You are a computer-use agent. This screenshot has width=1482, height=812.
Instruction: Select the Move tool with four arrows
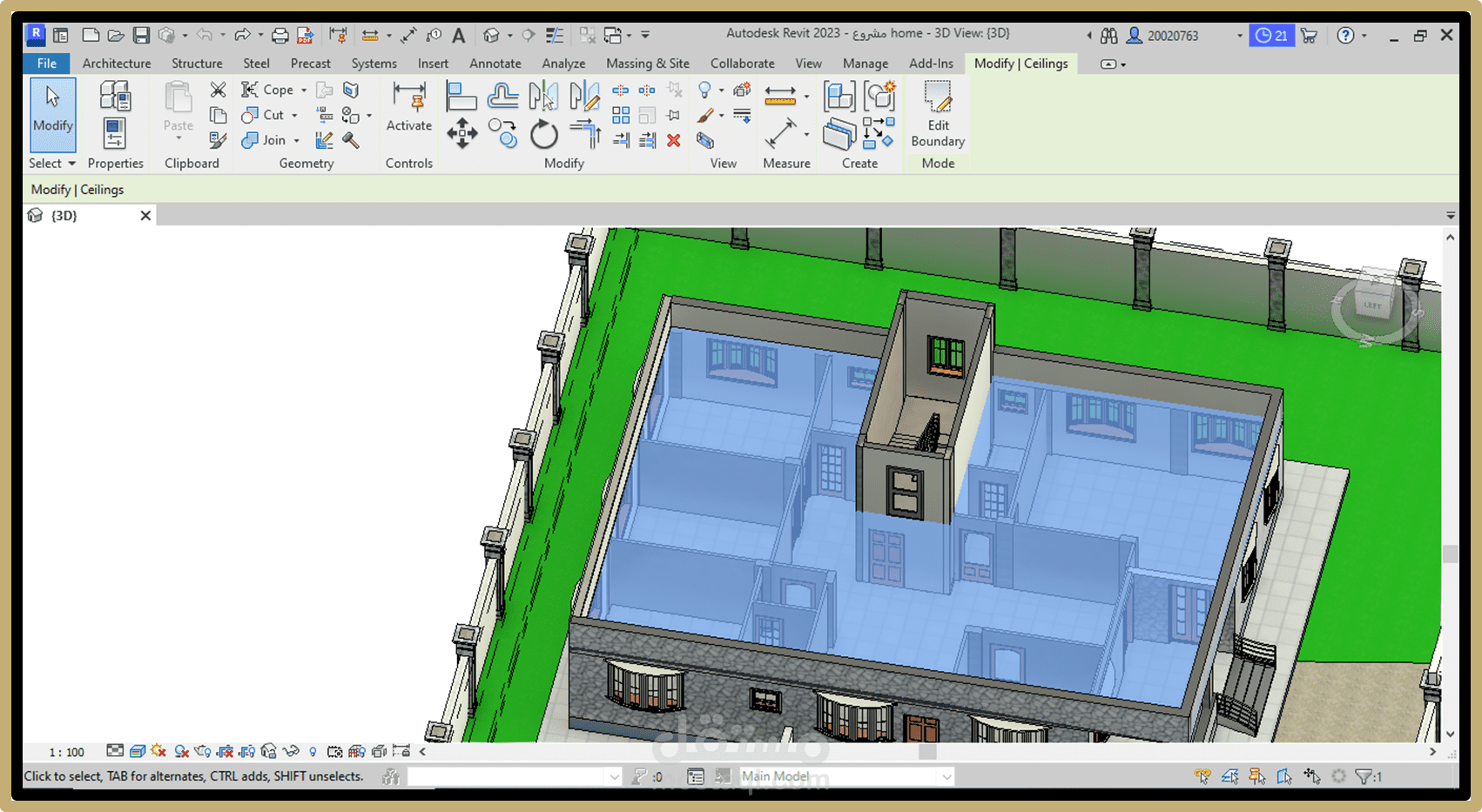click(461, 134)
